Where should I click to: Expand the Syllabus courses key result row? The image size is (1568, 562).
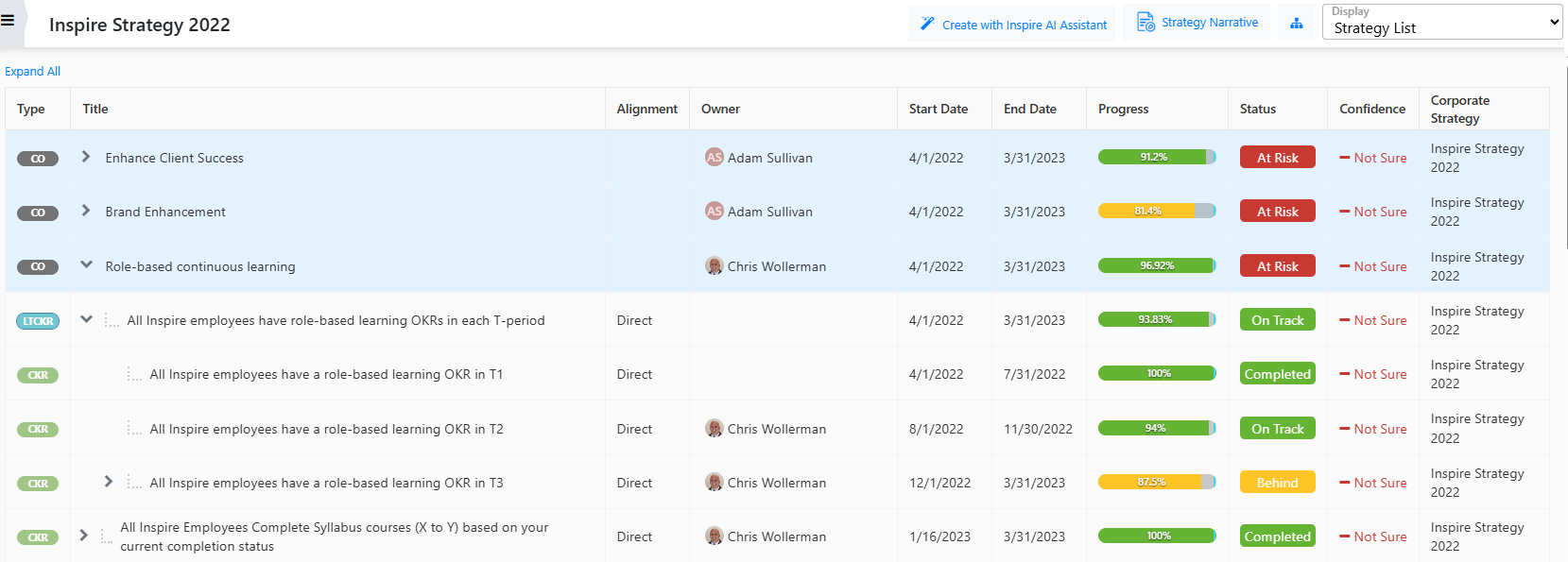(x=84, y=536)
